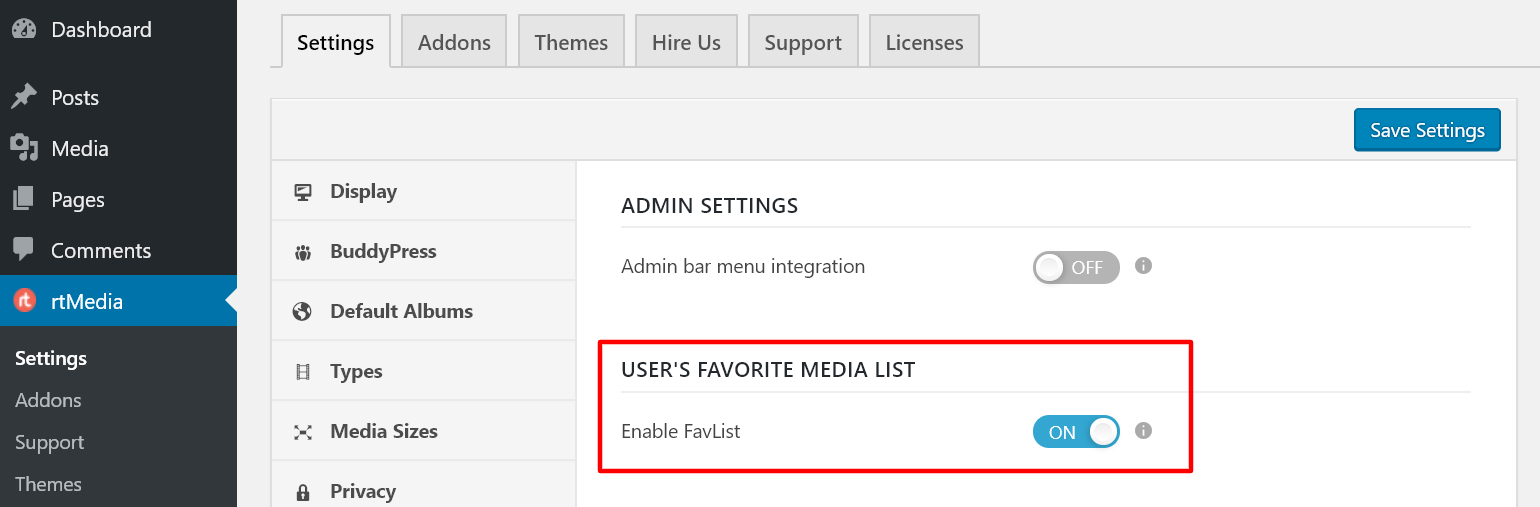Click the Pages icon in sidebar

(24, 199)
